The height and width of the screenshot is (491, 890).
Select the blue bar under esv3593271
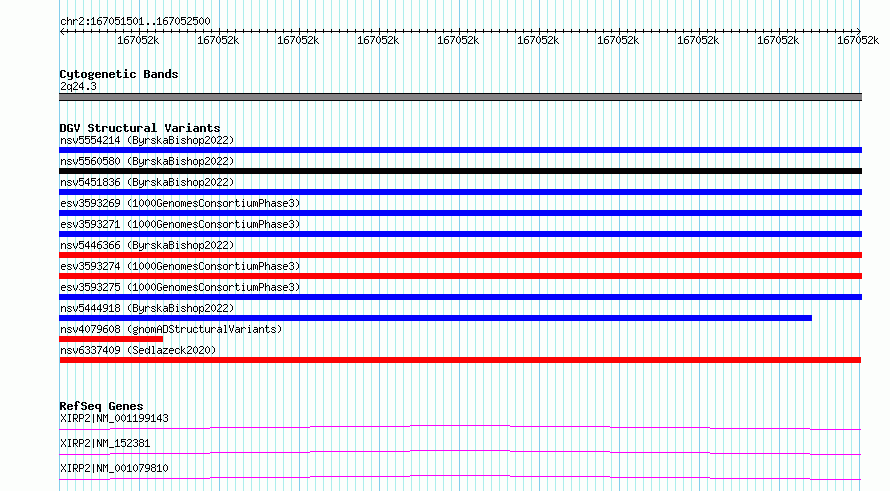point(460,234)
